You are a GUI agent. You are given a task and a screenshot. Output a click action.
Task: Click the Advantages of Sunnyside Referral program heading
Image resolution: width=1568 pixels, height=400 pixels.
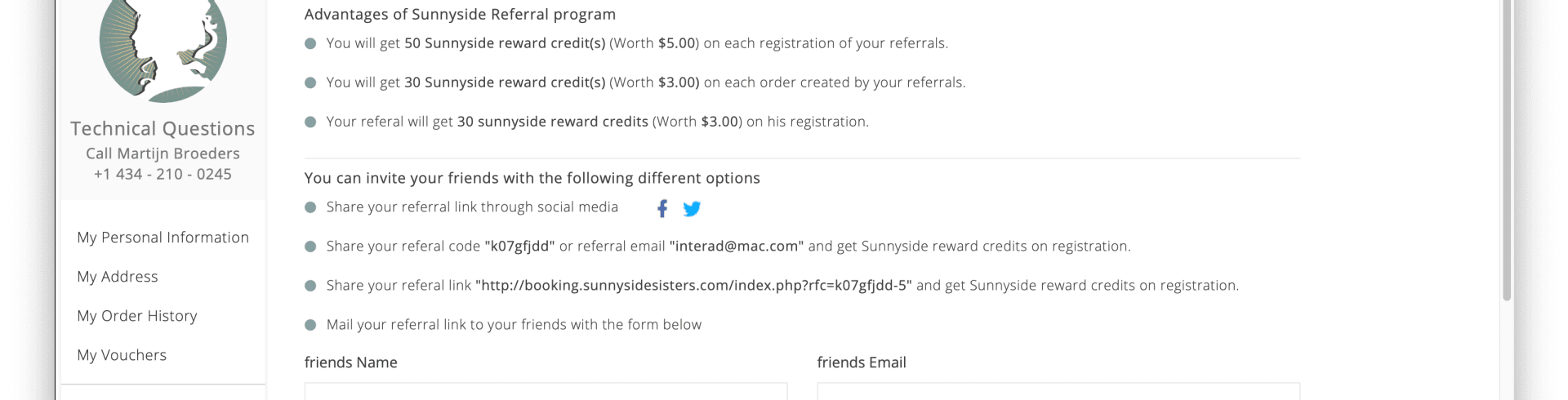tap(460, 15)
